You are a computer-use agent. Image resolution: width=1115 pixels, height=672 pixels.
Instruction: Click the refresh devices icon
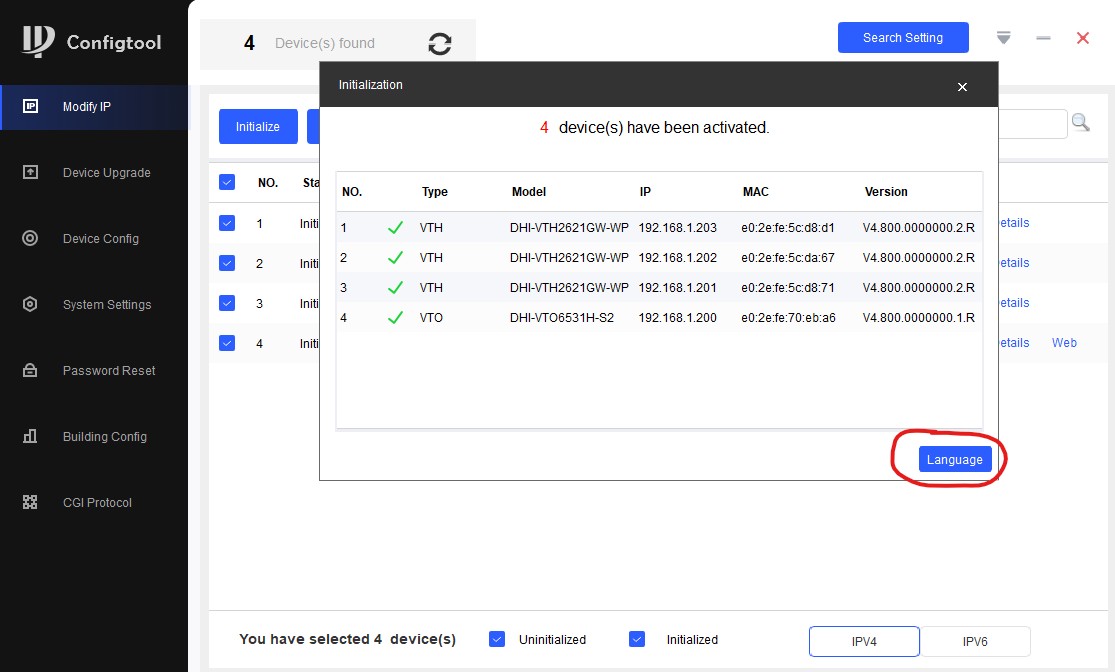(439, 43)
